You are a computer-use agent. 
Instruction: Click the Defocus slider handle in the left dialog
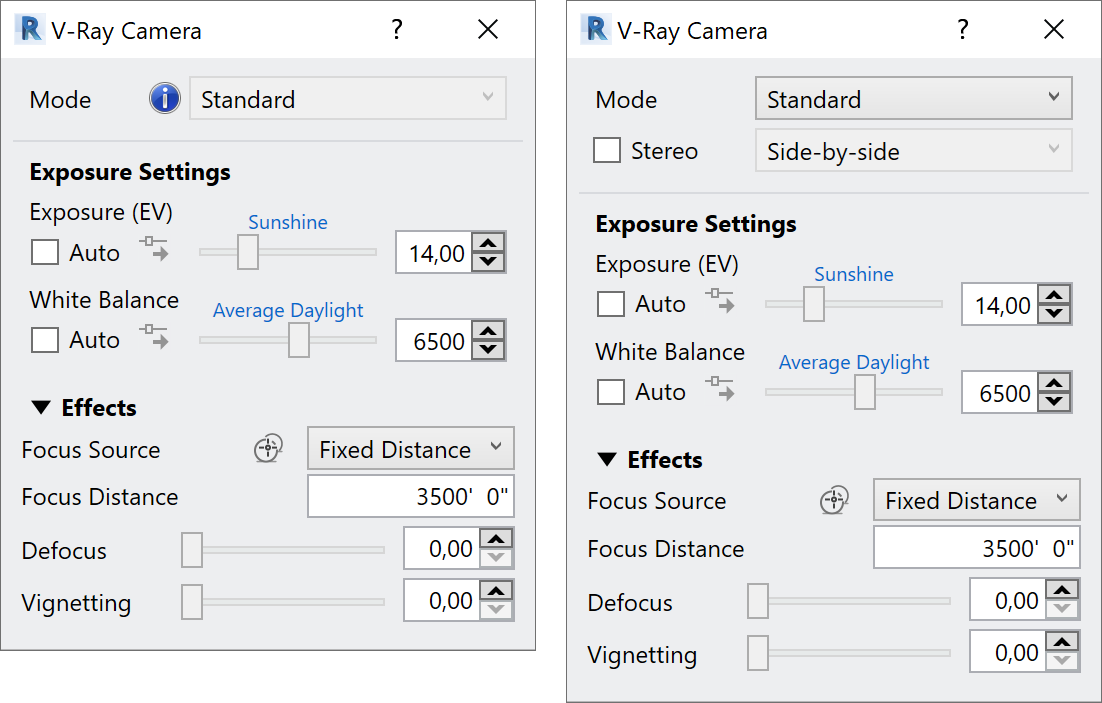(x=192, y=550)
